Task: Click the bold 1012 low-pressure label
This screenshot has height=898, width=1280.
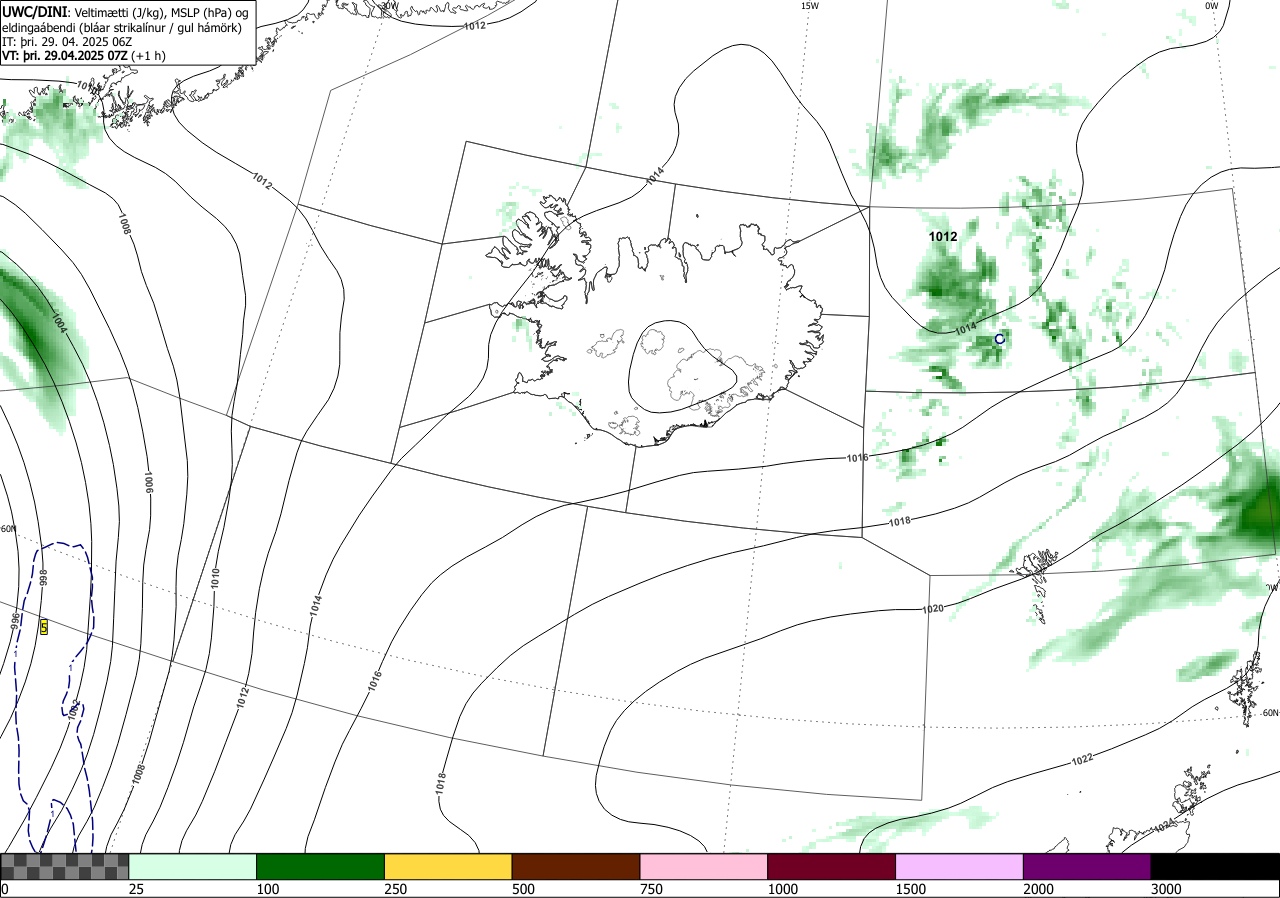Action: pyautogui.click(x=942, y=237)
